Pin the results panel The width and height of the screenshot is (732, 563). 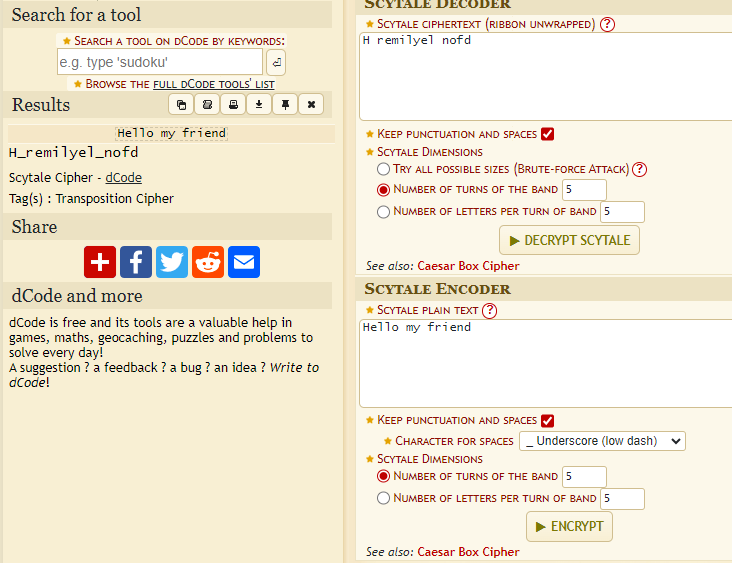point(285,105)
